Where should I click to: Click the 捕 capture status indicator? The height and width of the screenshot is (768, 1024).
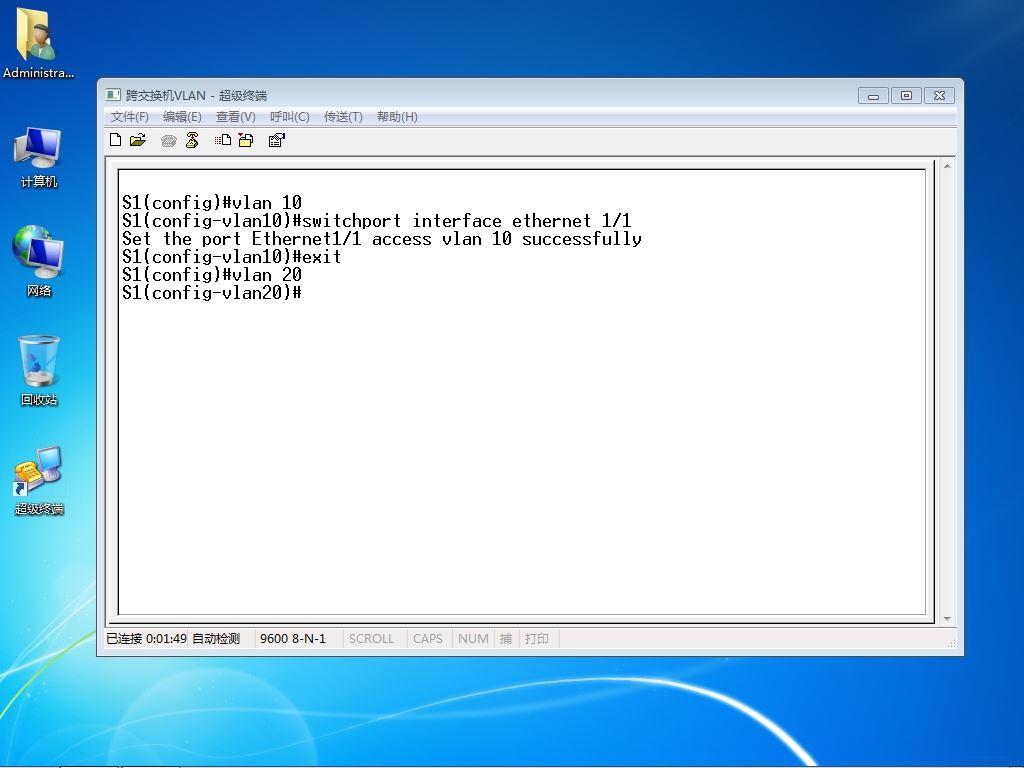point(506,639)
